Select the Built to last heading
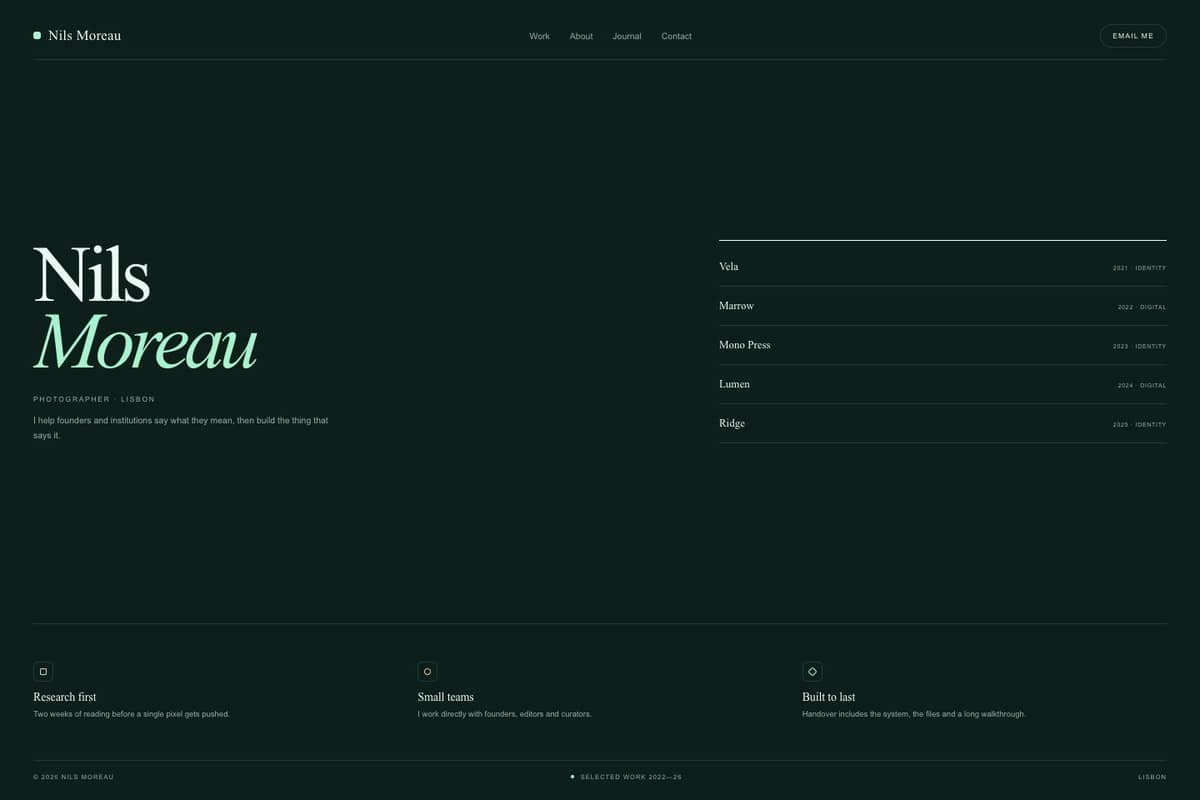1200x800 pixels. click(x=829, y=697)
